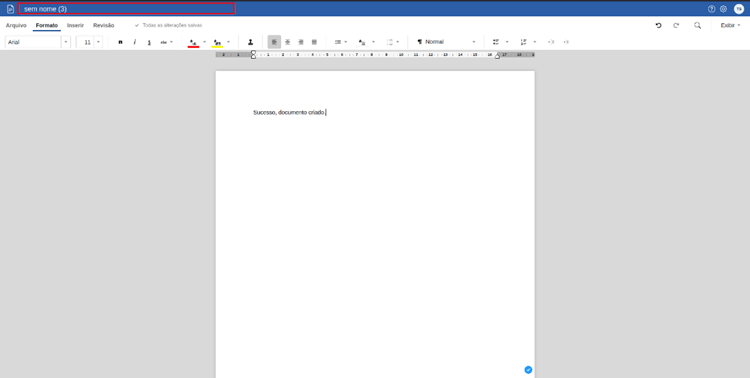Center the paragraph
750x378 pixels.
(x=287, y=42)
